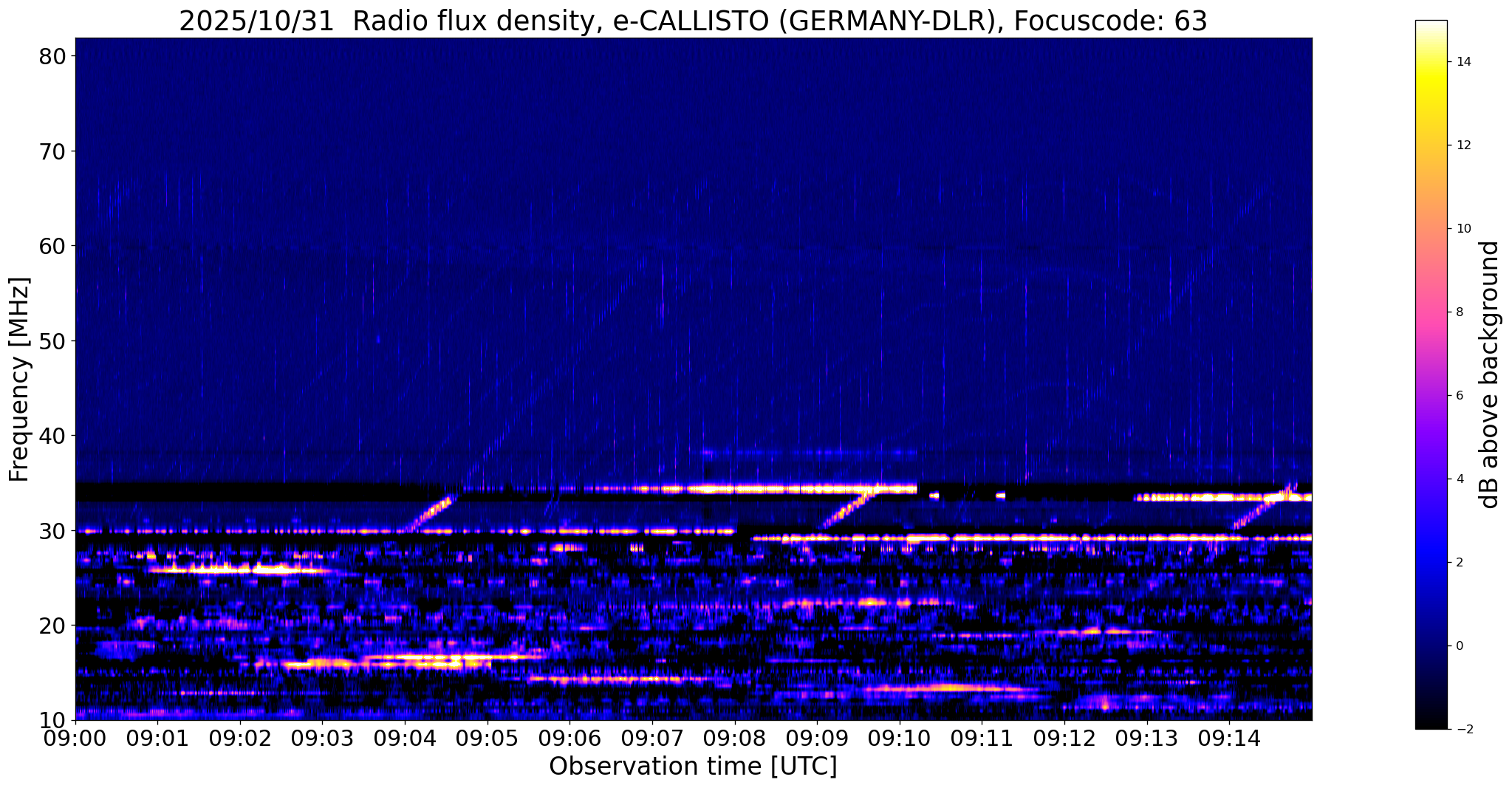1512x788 pixels.
Task: Select the 09:00 time tick label
Action: [75, 738]
